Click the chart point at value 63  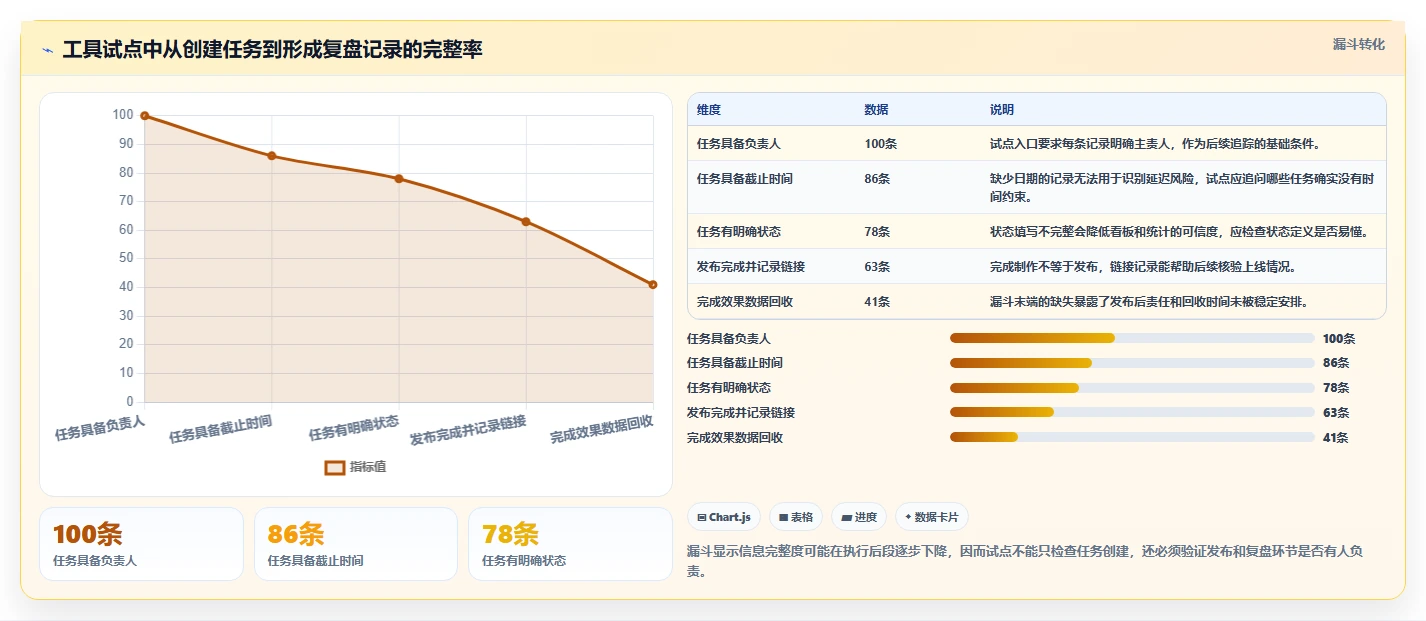pos(526,222)
